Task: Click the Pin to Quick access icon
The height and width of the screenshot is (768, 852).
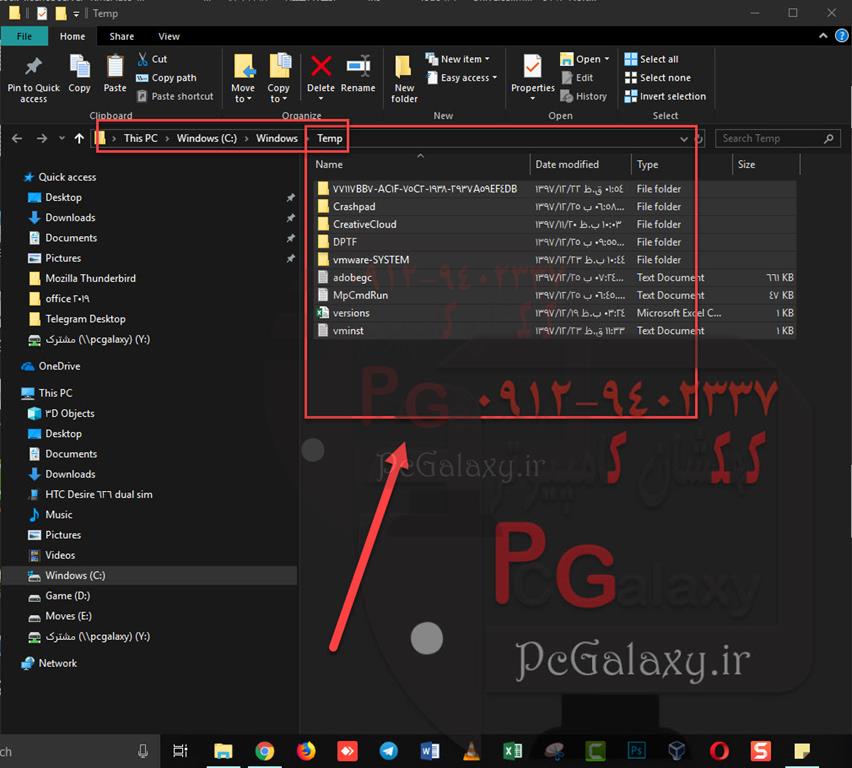Action: 33,68
